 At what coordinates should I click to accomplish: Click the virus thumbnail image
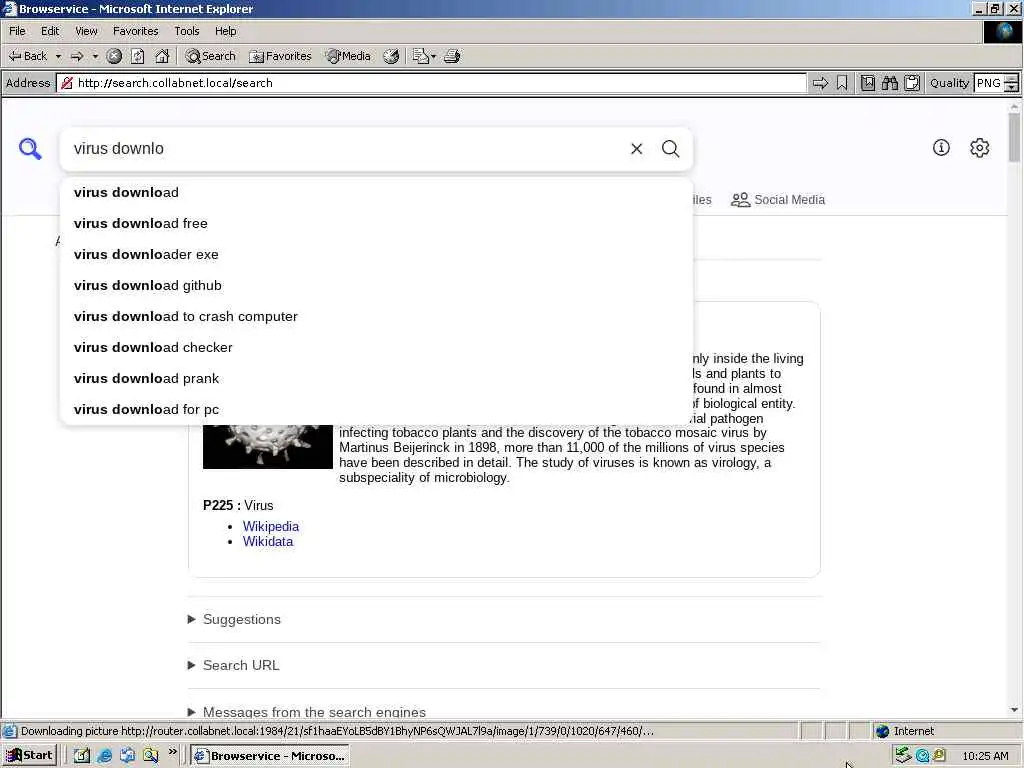[268, 447]
